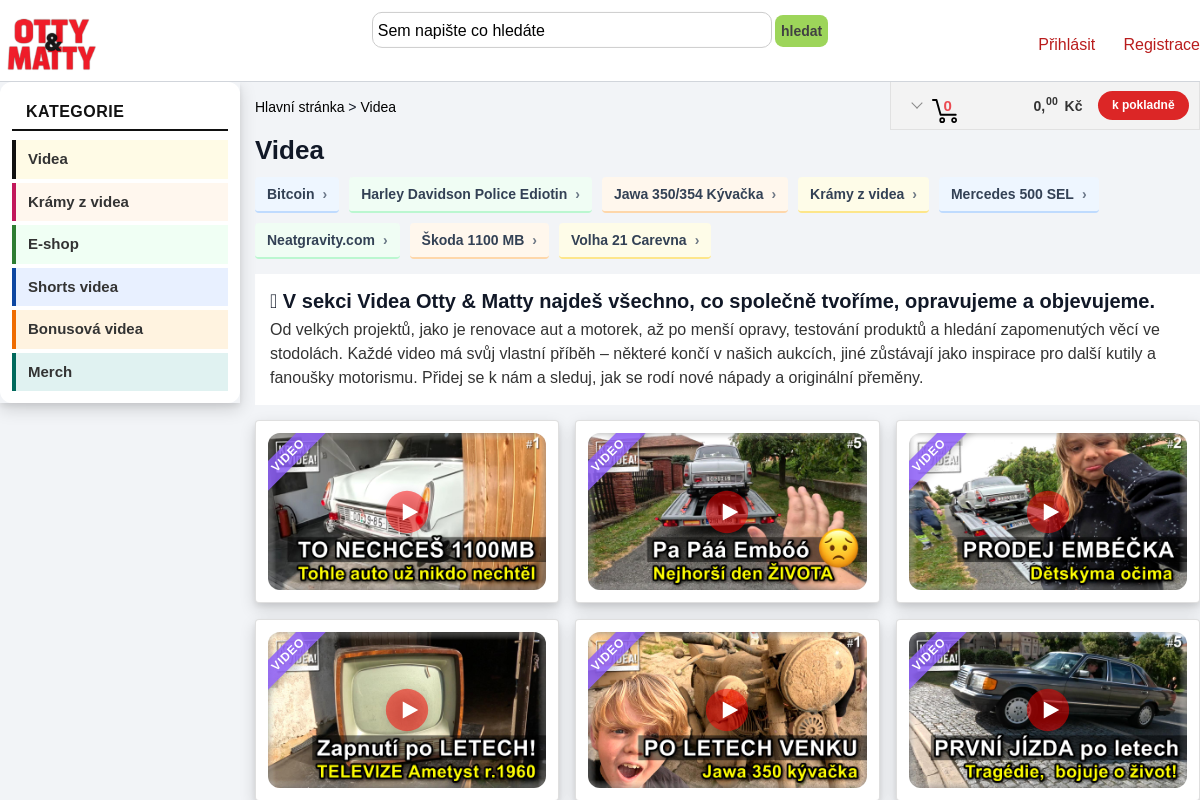Open the Škoda 1100 MB subcategory
The width and height of the screenshot is (1200, 800).
[x=479, y=240]
